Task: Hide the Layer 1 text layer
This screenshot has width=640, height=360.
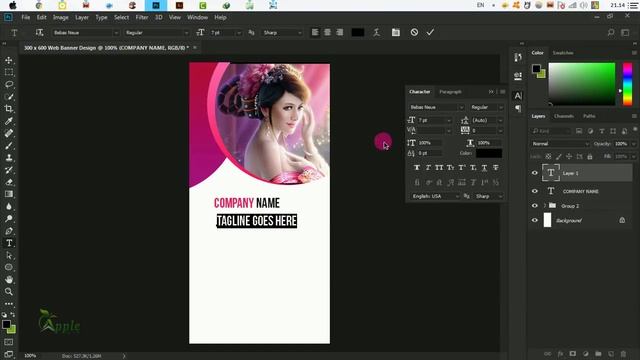Action: pos(535,173)
